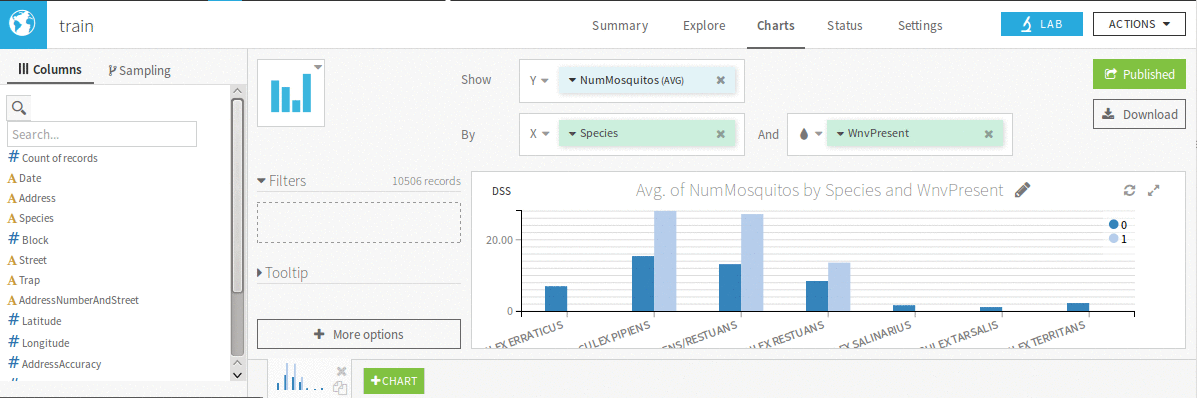Image resolution: width=1197 pixels, height=398 pixels.
Task: Click the Date text type icon
Action: click(x=12, y=178)
